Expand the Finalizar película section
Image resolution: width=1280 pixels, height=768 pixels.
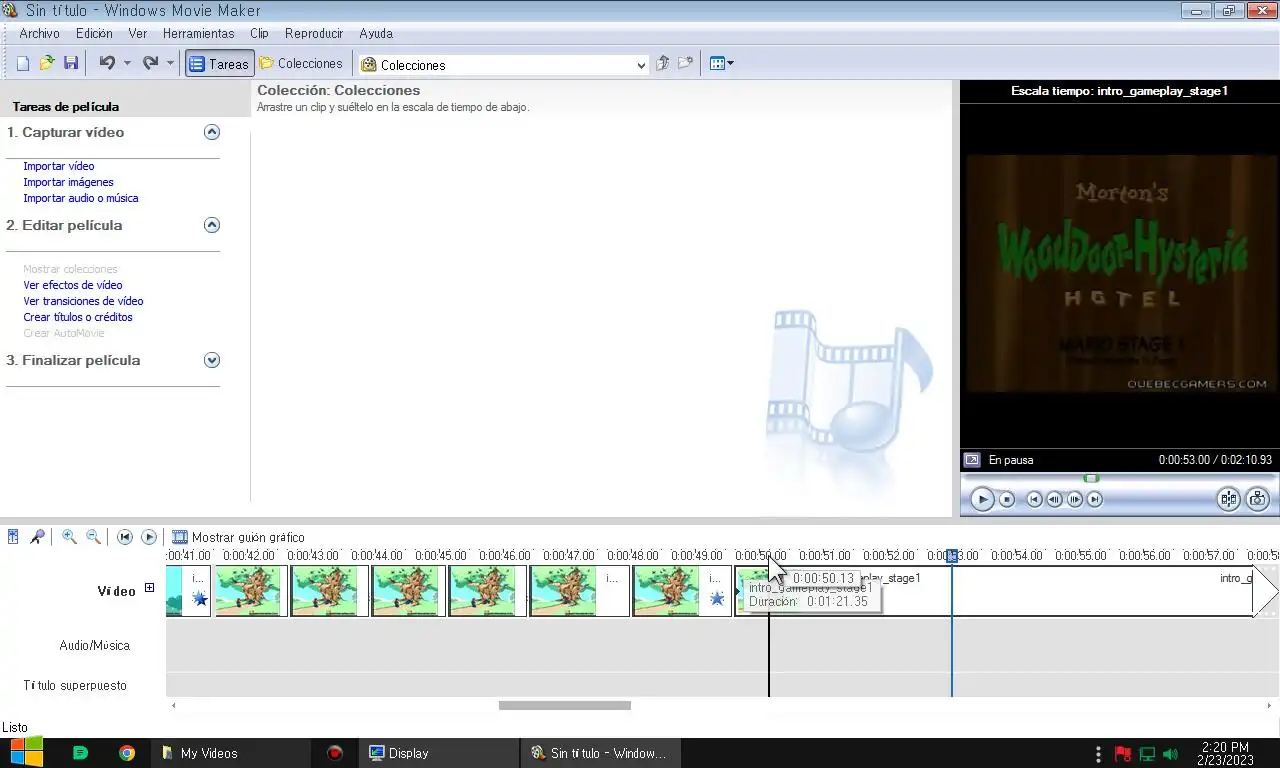pyautogui.click(x=211, y=360)
